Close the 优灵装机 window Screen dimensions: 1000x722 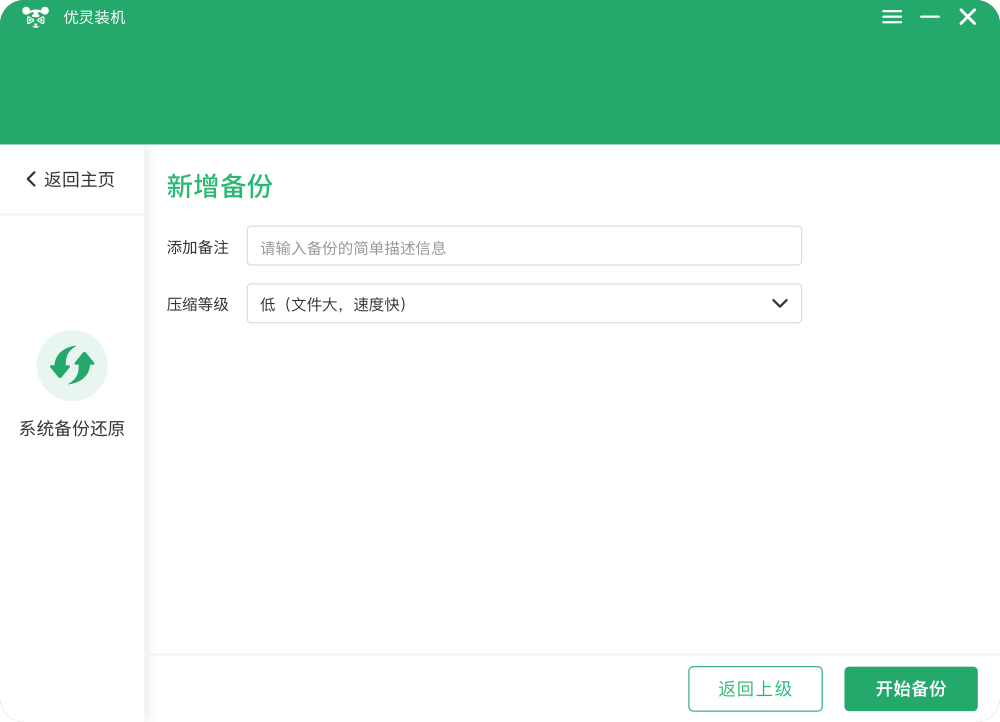click(967, 17)
